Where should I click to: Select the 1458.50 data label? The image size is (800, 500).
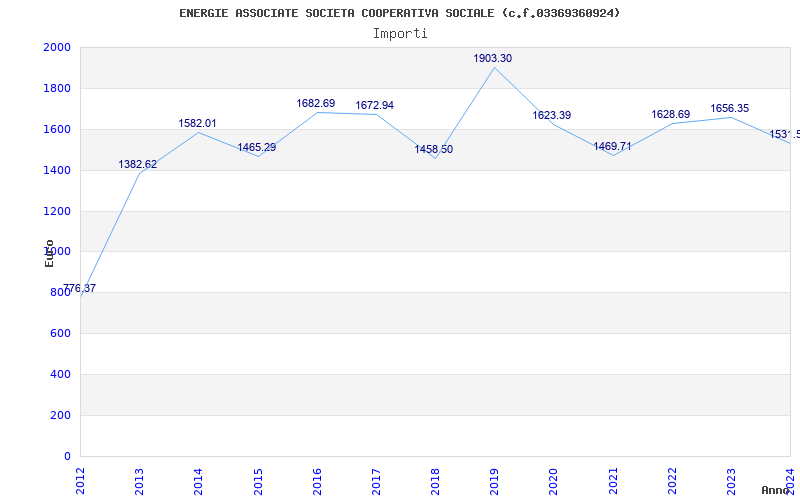(433, 150)
